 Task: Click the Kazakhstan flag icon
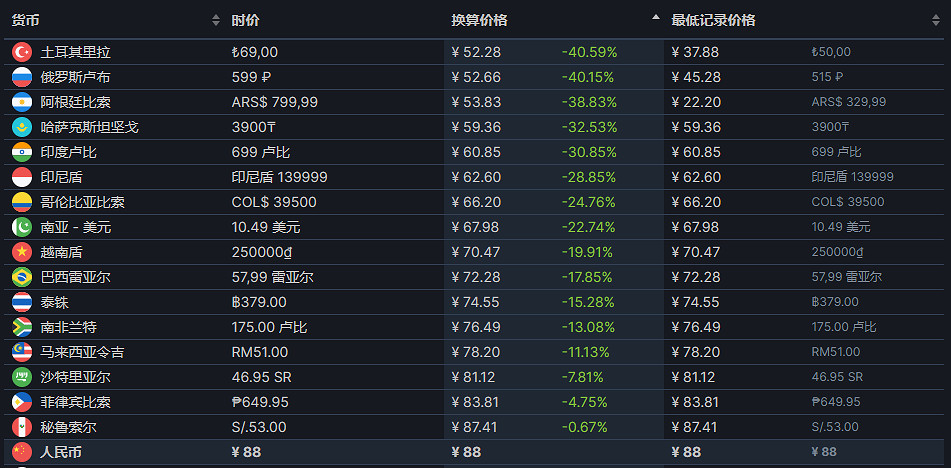point(22,127)
